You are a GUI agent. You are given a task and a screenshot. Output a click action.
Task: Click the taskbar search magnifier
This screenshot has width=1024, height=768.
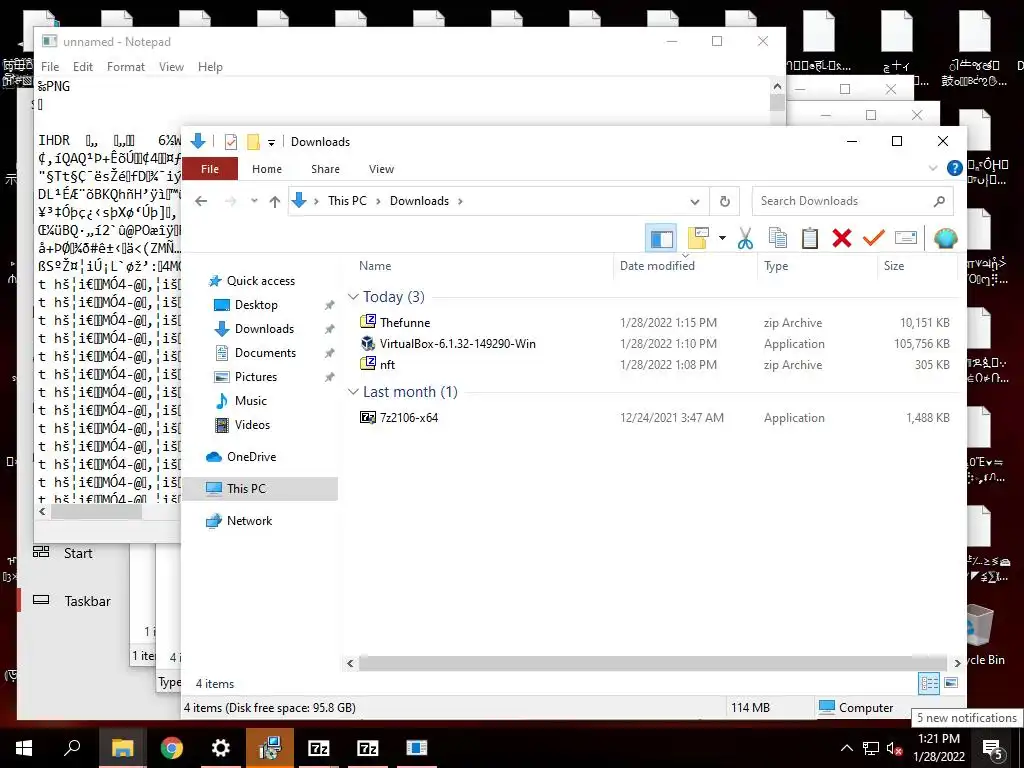pyautogui.click(x=72, y=748)
